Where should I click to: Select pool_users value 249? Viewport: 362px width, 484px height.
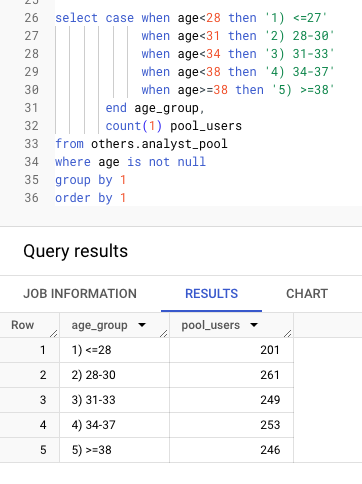click(x=270, y=400)
